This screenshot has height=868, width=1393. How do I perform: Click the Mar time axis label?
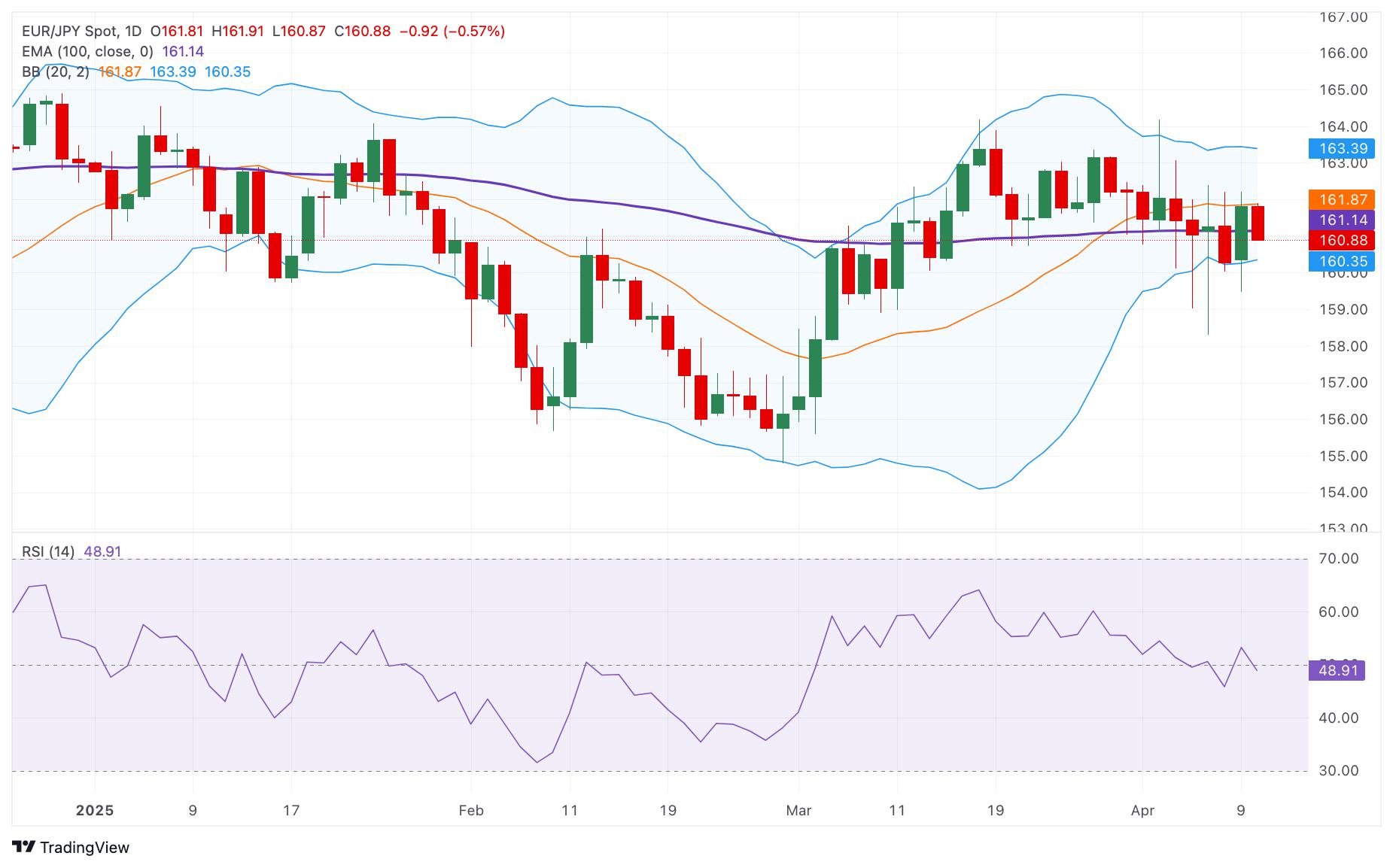point(798,810)
